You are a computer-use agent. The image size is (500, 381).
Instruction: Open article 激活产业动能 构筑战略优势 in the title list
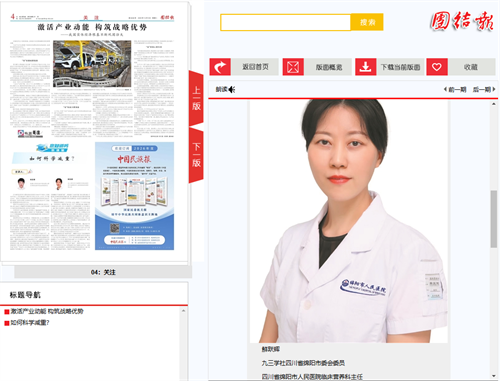47,311
